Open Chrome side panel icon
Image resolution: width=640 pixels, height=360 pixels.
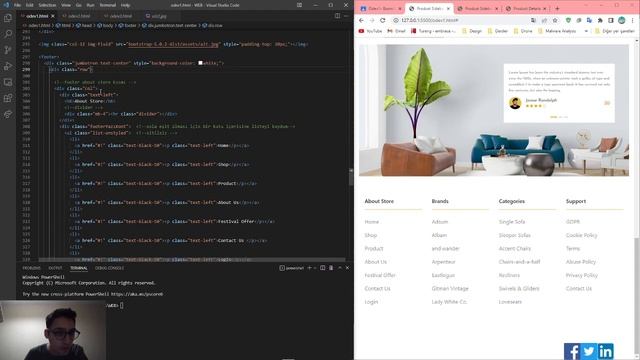coord(611,20)
